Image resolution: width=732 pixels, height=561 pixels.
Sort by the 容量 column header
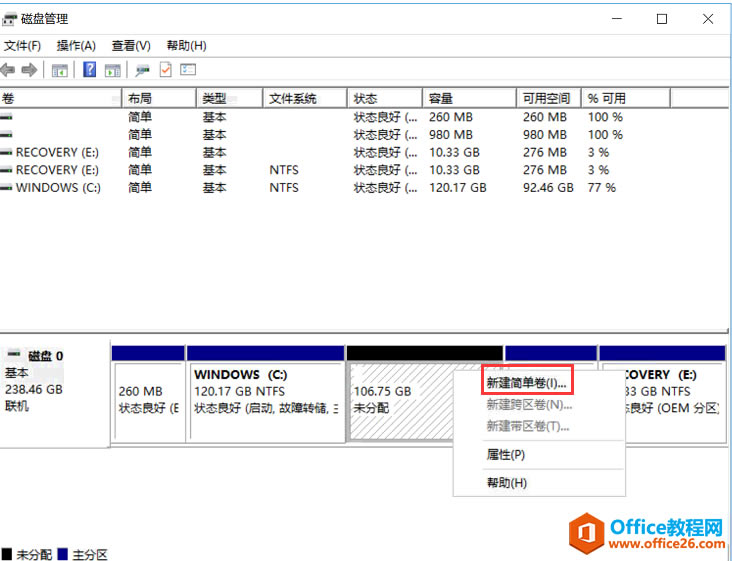pyautogui.click(x=469, y=98)
